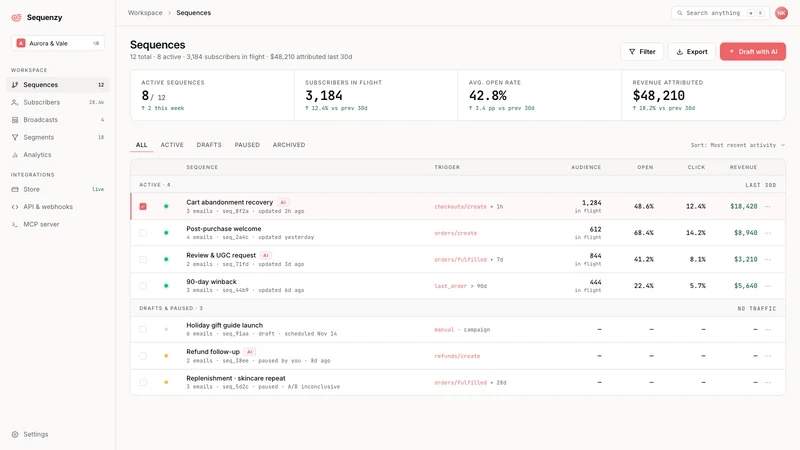Click the AI badge on Review & UGC request
The image size is (800, 450).
(265, 255)
